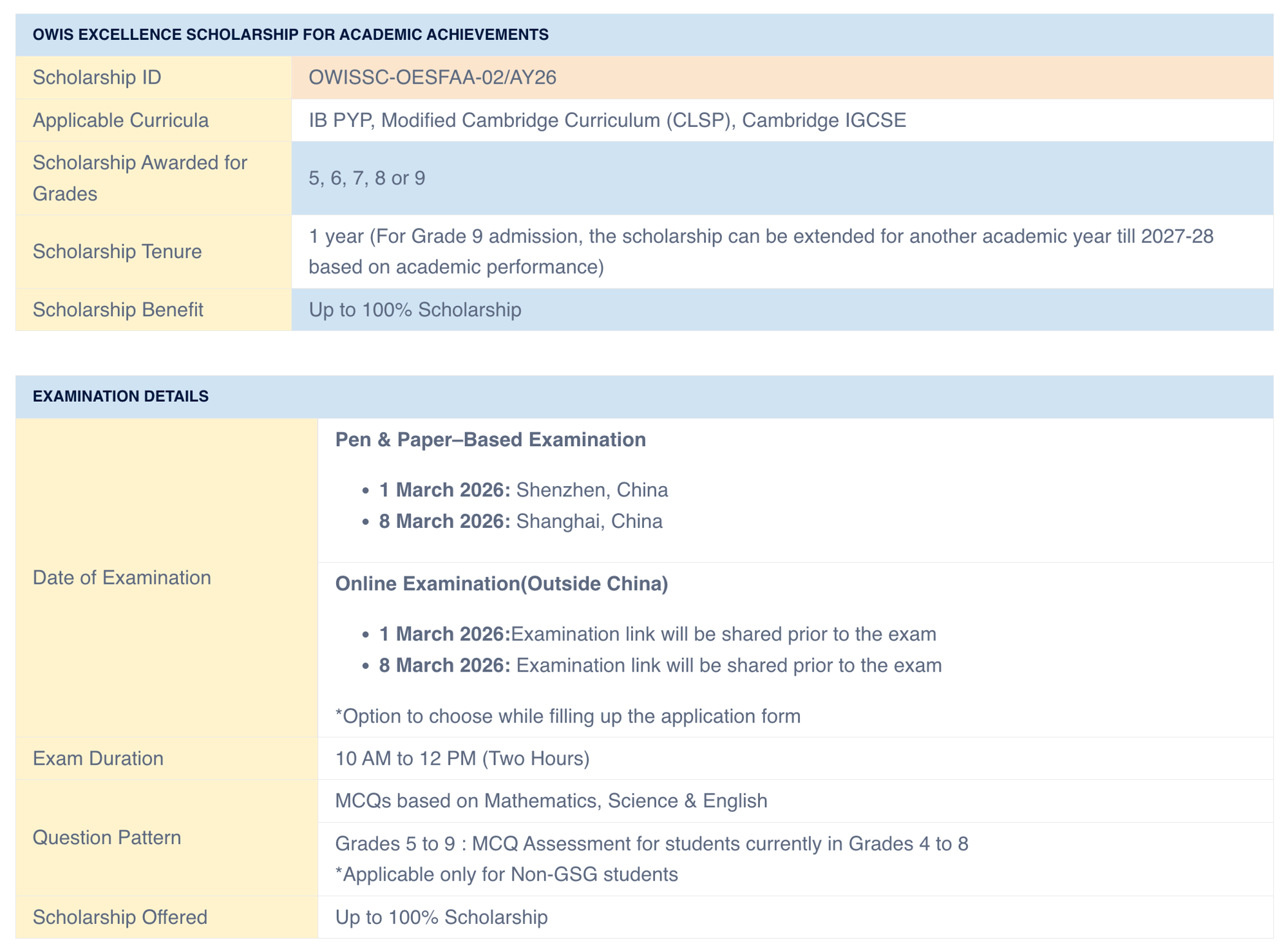Select the Scholarship Tenure label
Screen dimensions: 1288x949
click(117, 251)
